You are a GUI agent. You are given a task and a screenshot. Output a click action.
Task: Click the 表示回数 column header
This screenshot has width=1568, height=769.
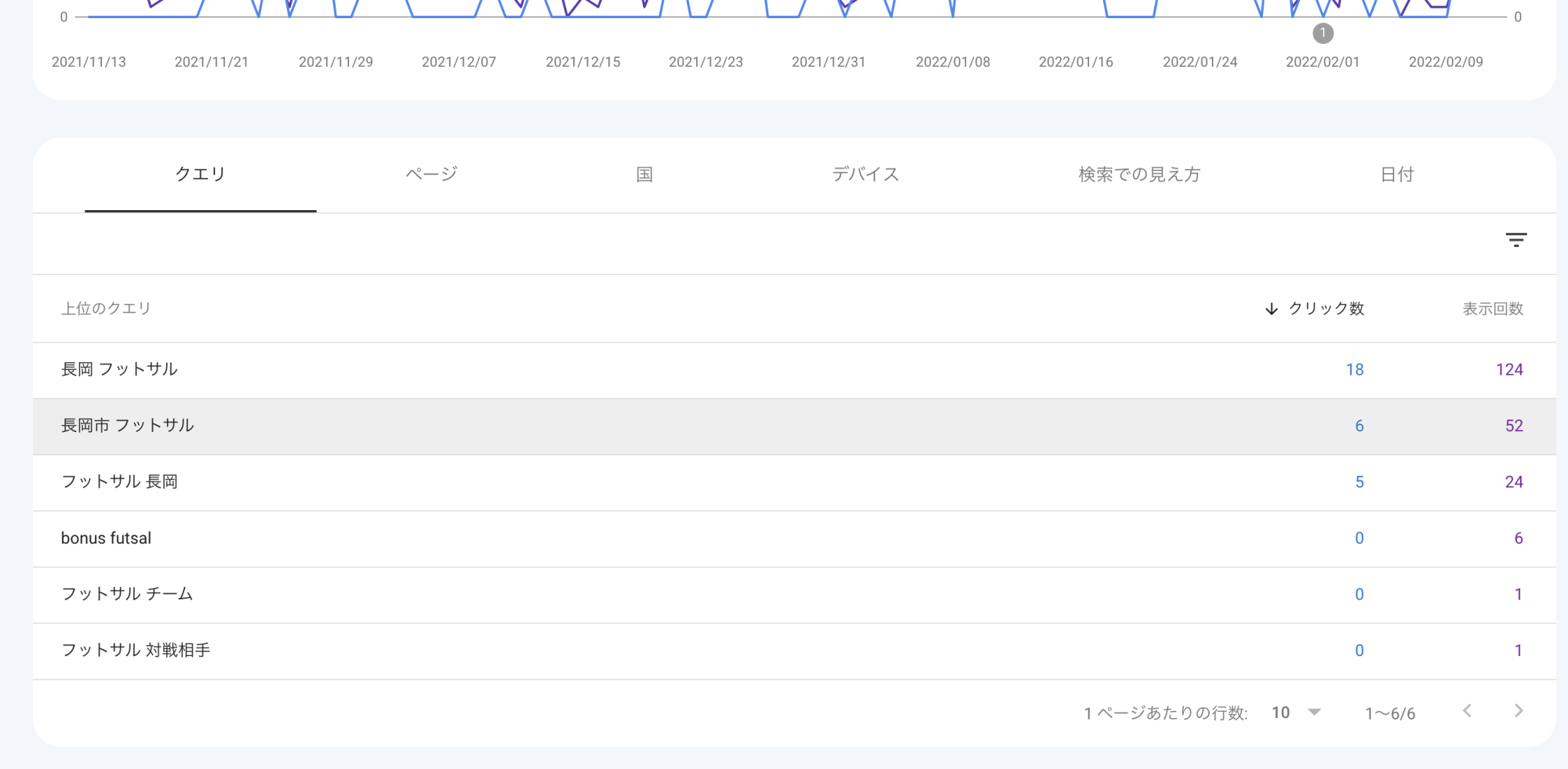coord(1493,309)
